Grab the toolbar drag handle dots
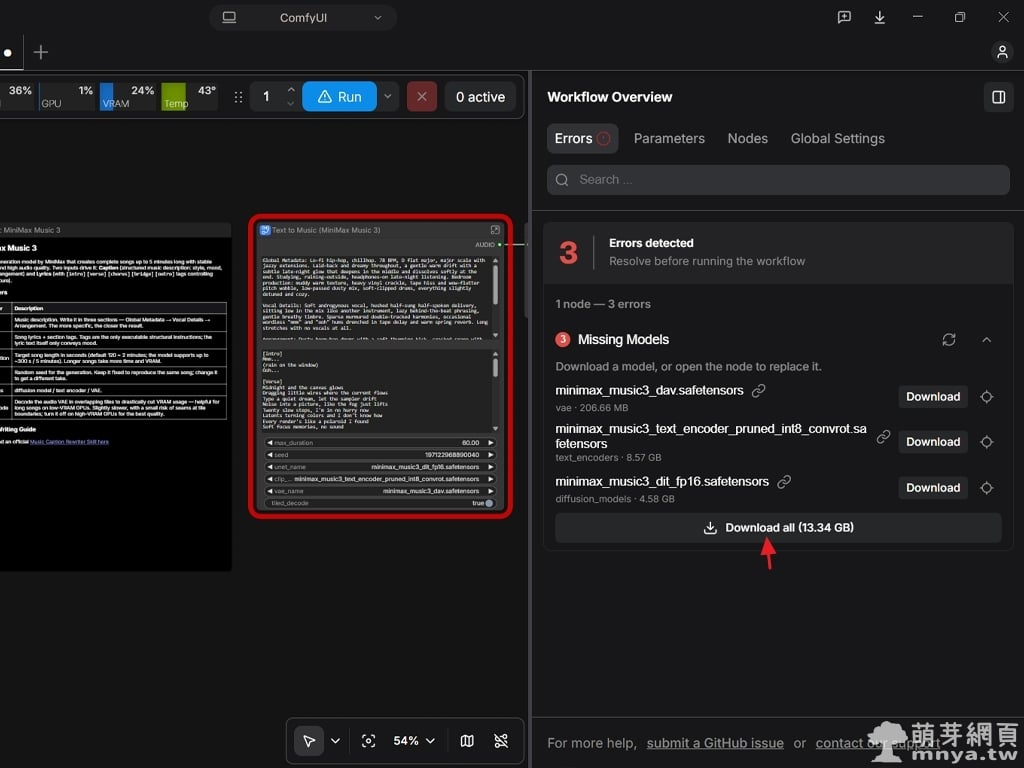1024x768 pixels. click(x=238, y=97)
